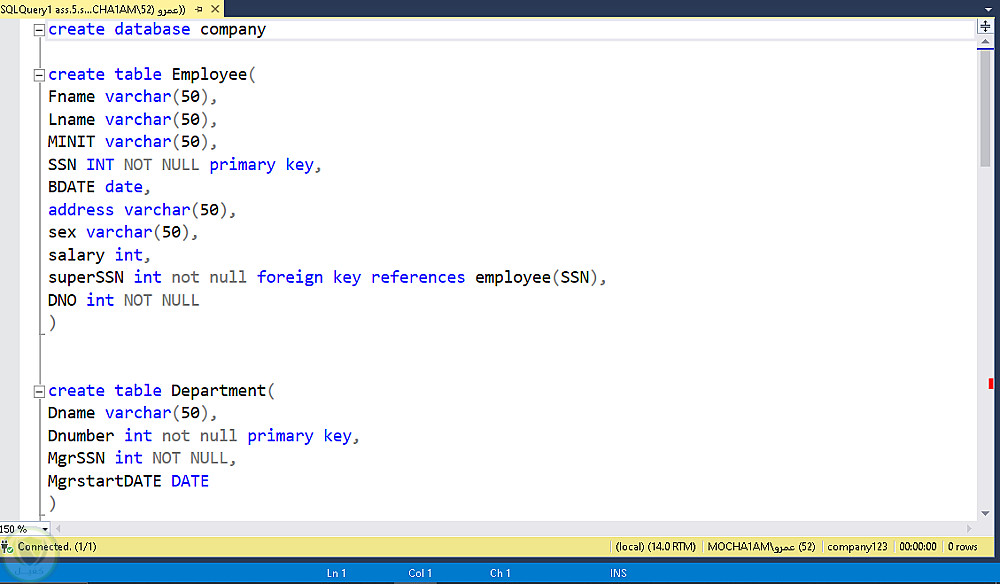Click the vertical scrollbar down arrow
This screenshot has width=1000, height=584.
click(x=985, y=513)
